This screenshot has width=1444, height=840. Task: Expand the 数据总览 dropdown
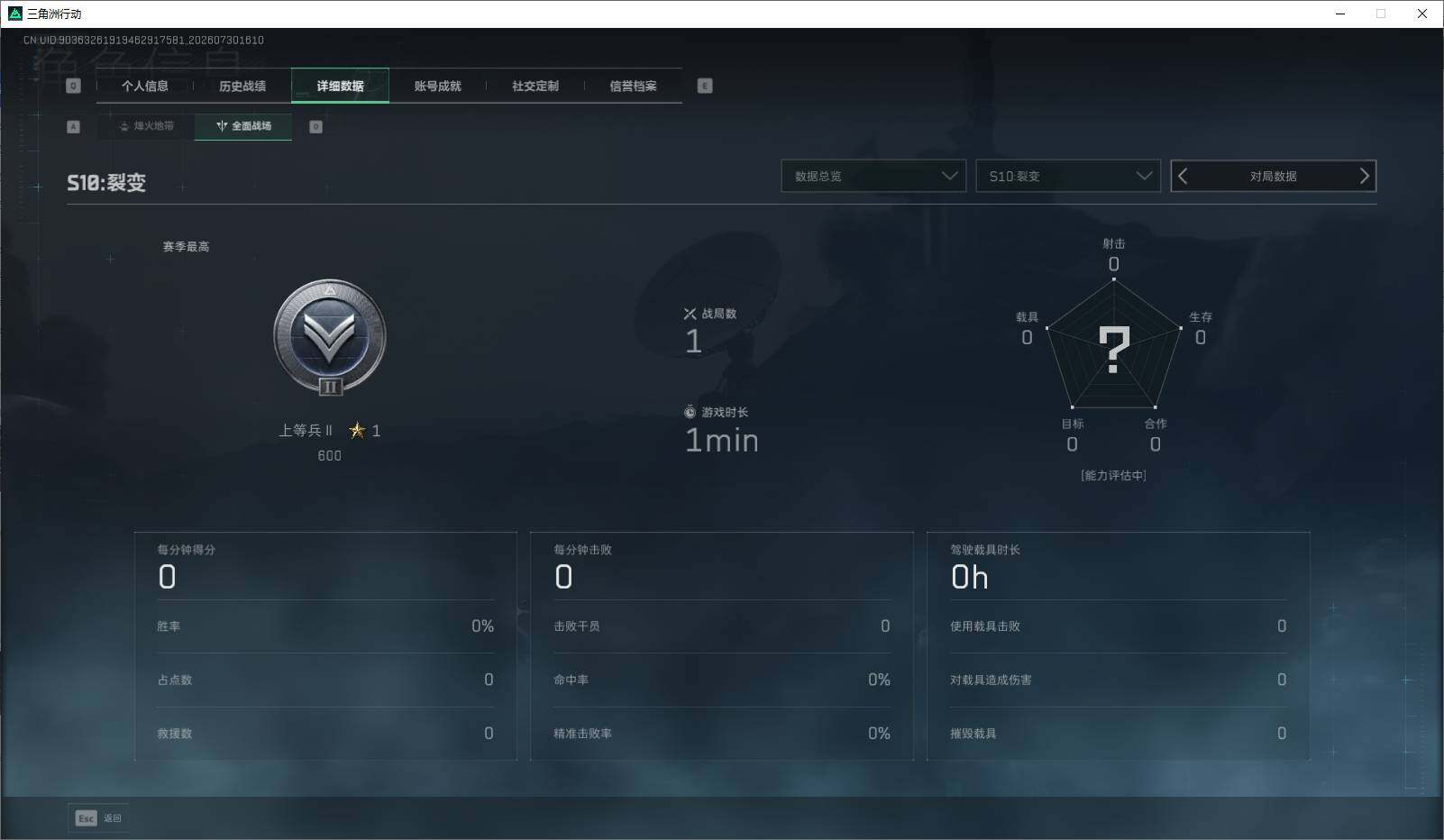point(873,176)
